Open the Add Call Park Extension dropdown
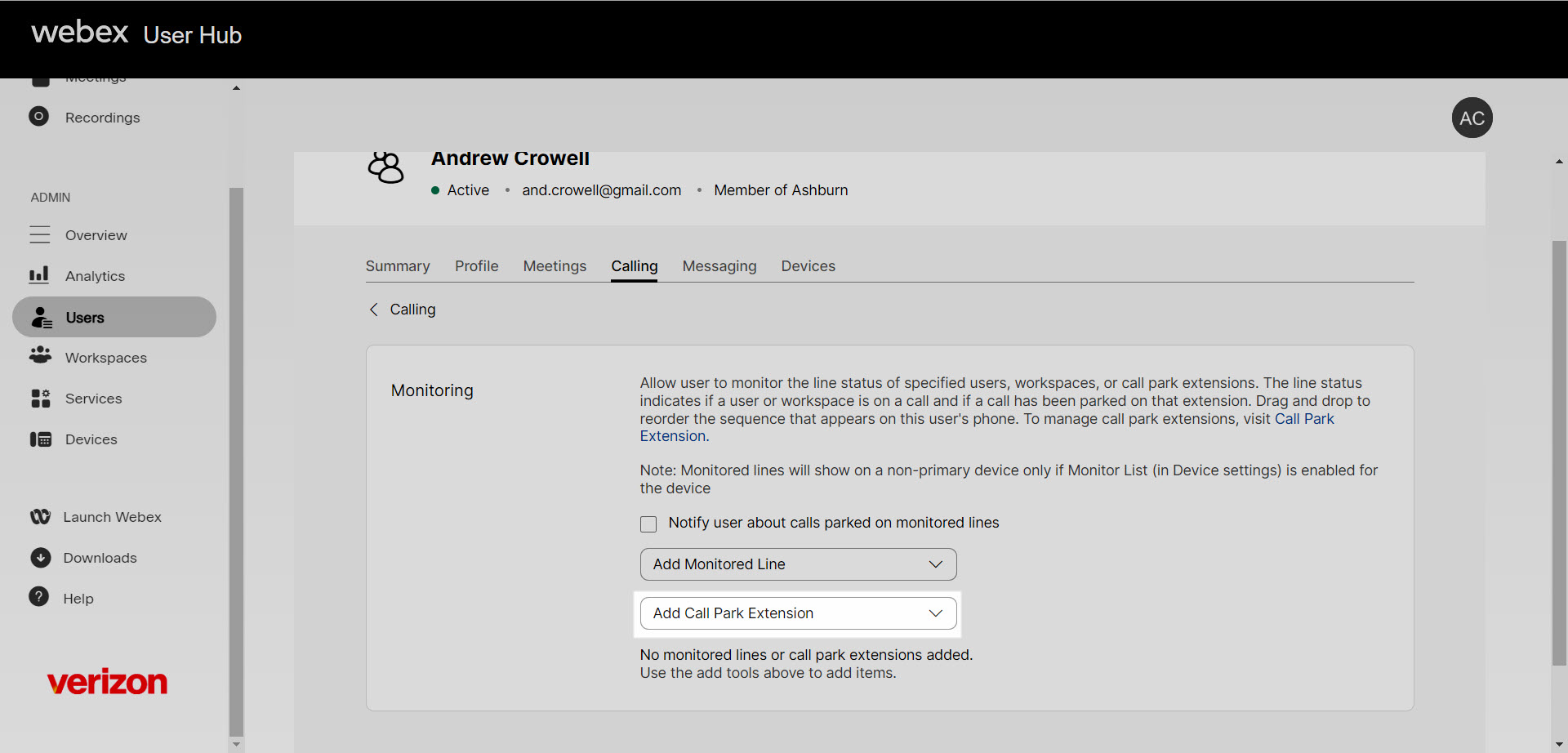This screenshot has width=1568, height=753. point(798,613)
